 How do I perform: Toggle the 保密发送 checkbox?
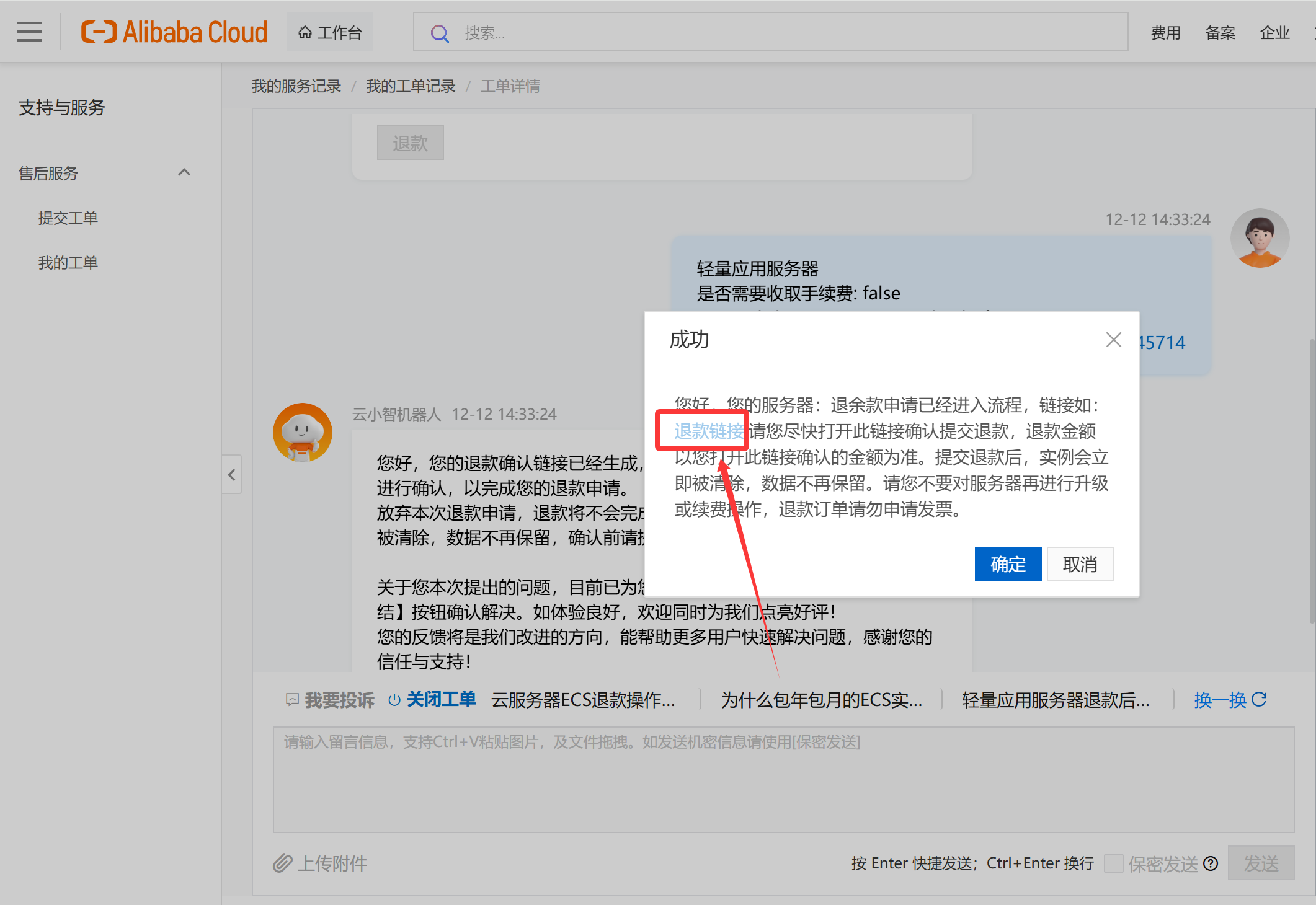coord(1114,863)
